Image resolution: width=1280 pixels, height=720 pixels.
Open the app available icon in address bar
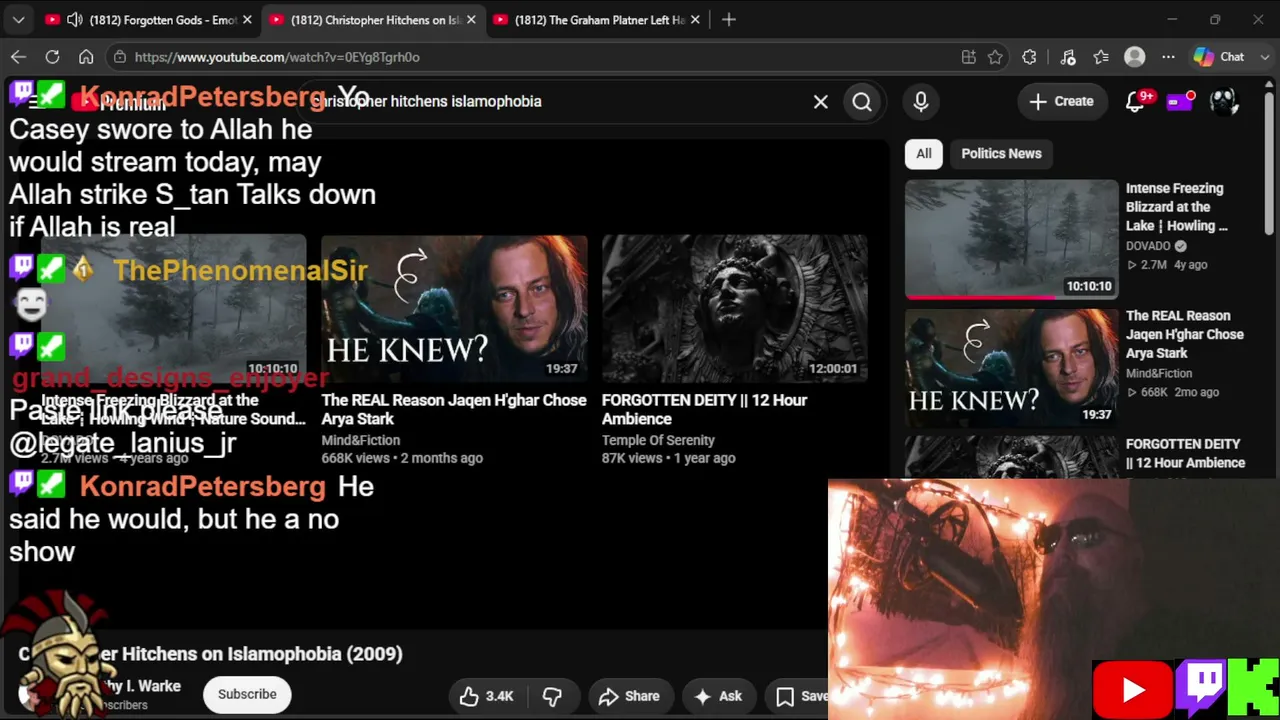click(x=968, y=57)
